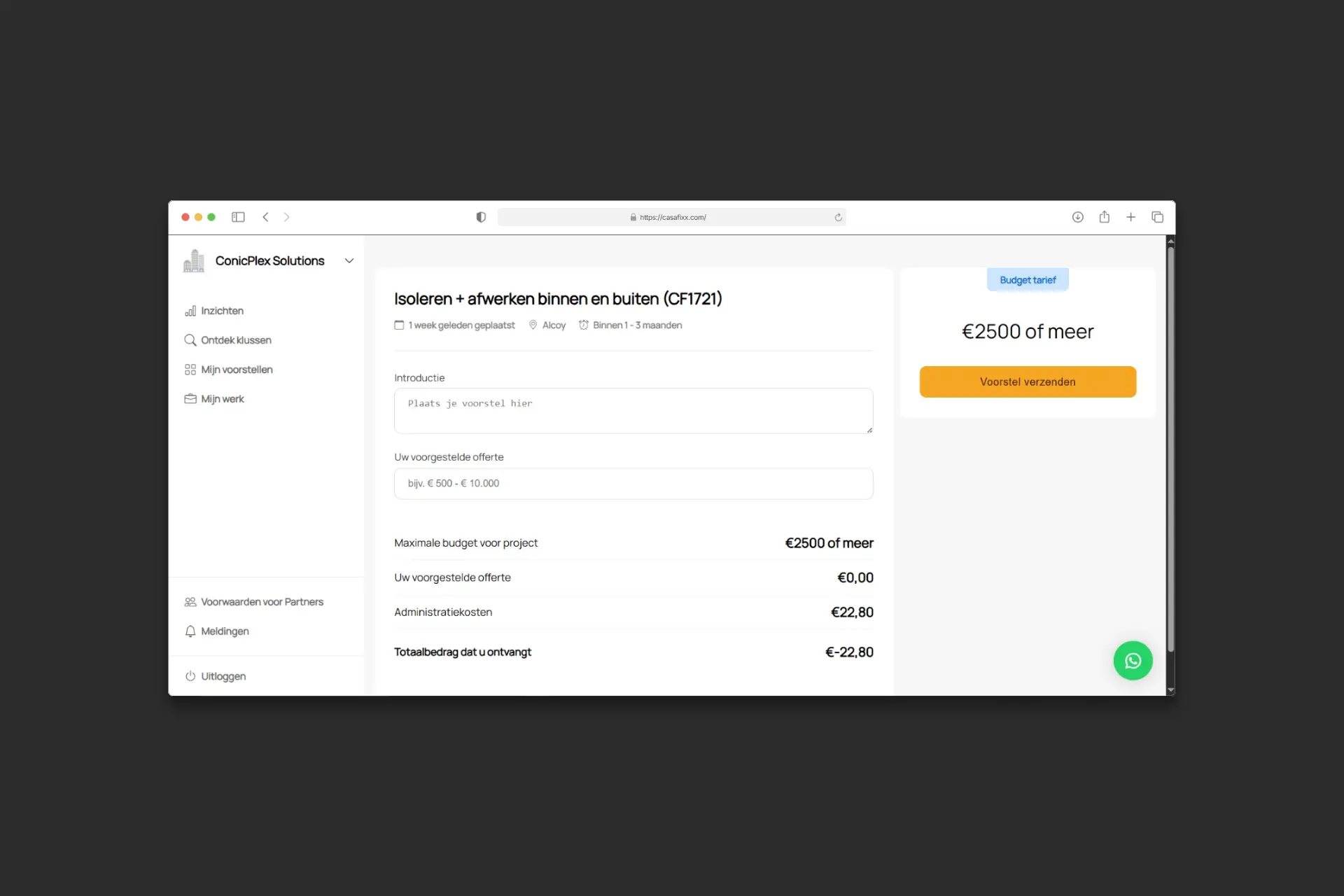Open the browser downloads icon
Viewport: 1344px width, 896px height.
pos(1077,217)
